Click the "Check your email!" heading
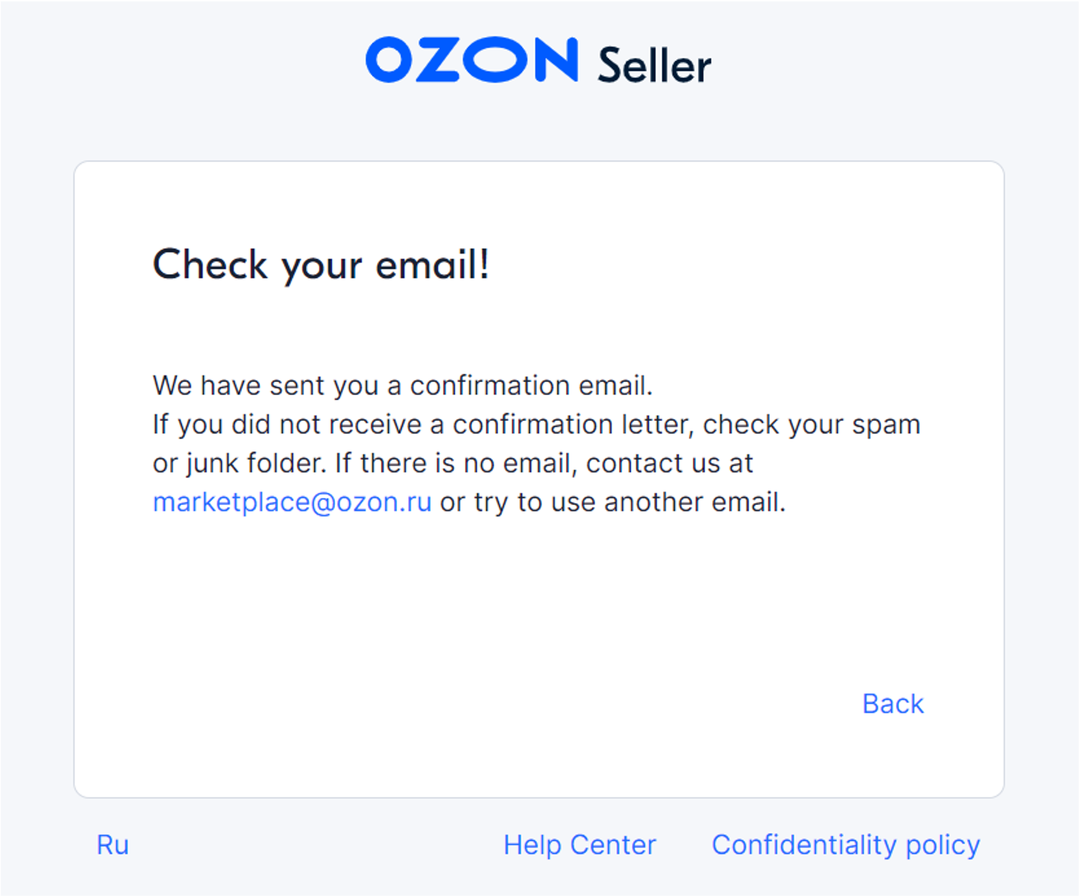This screenshot has height=896, width=1080. click(x=321, y=265)
